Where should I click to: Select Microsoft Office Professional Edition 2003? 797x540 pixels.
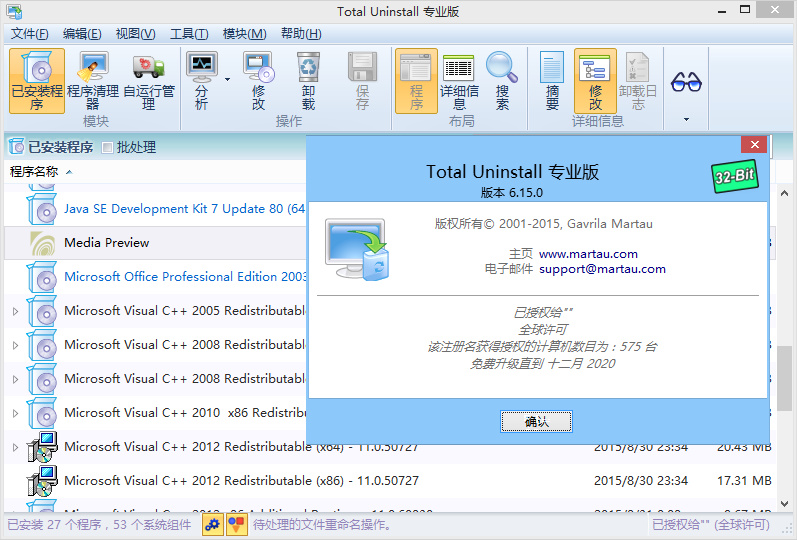185,277
